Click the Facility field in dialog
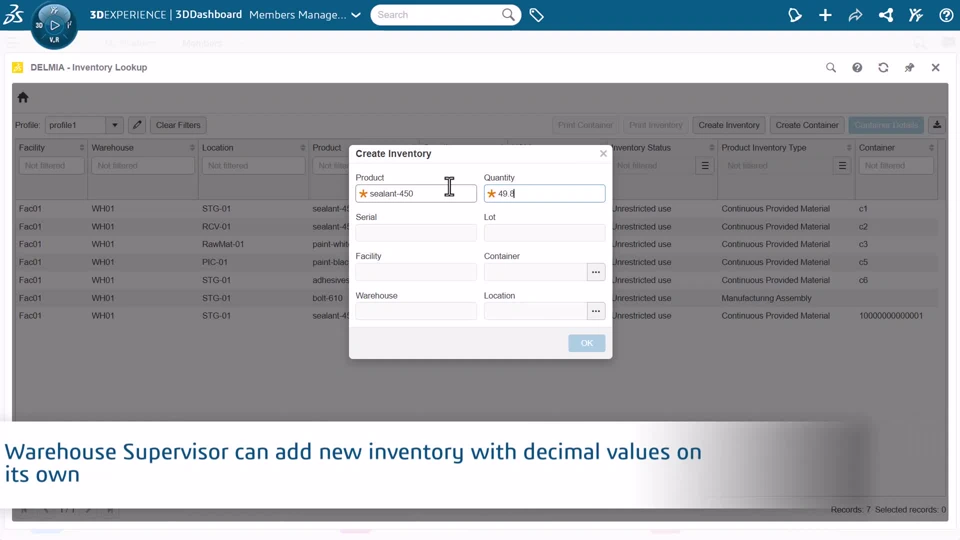Image resolution: width=960 pixels, height=540 pixels. pyautogui.click(x=416, y=272)
